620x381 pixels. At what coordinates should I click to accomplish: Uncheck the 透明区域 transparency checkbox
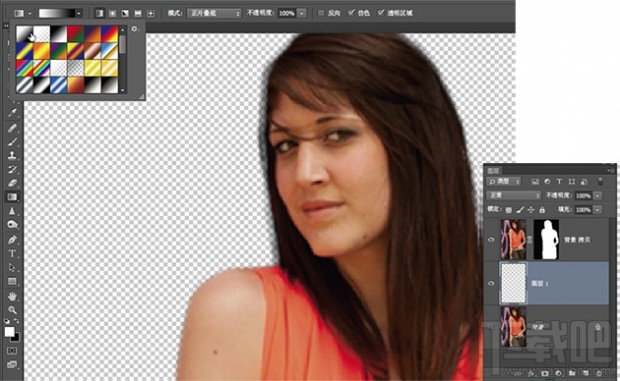380,13
